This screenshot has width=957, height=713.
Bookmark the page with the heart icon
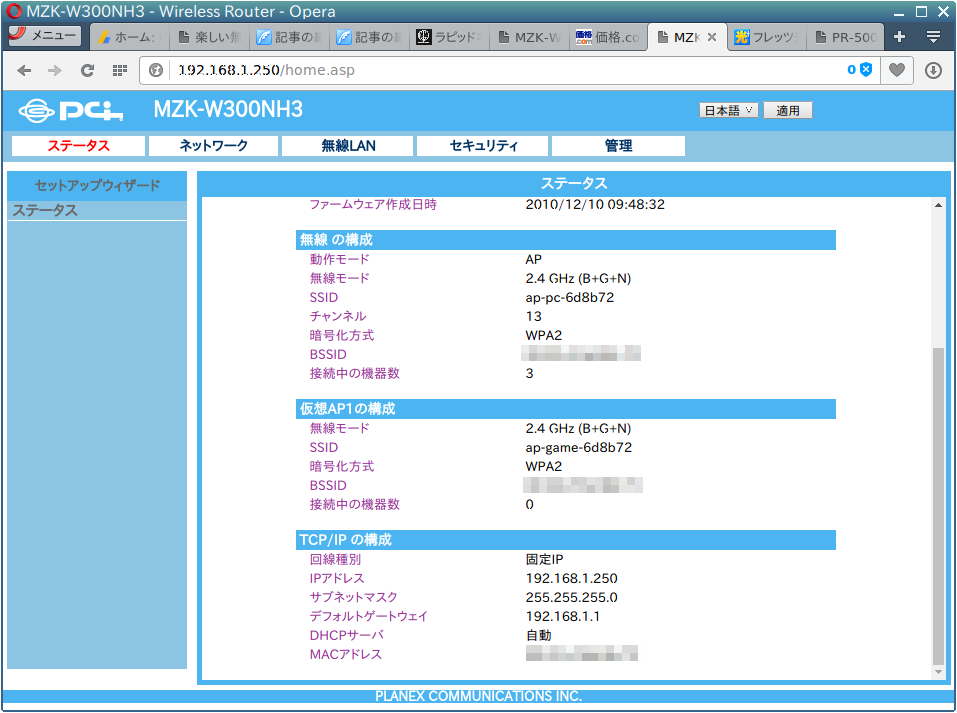[897, 70]
